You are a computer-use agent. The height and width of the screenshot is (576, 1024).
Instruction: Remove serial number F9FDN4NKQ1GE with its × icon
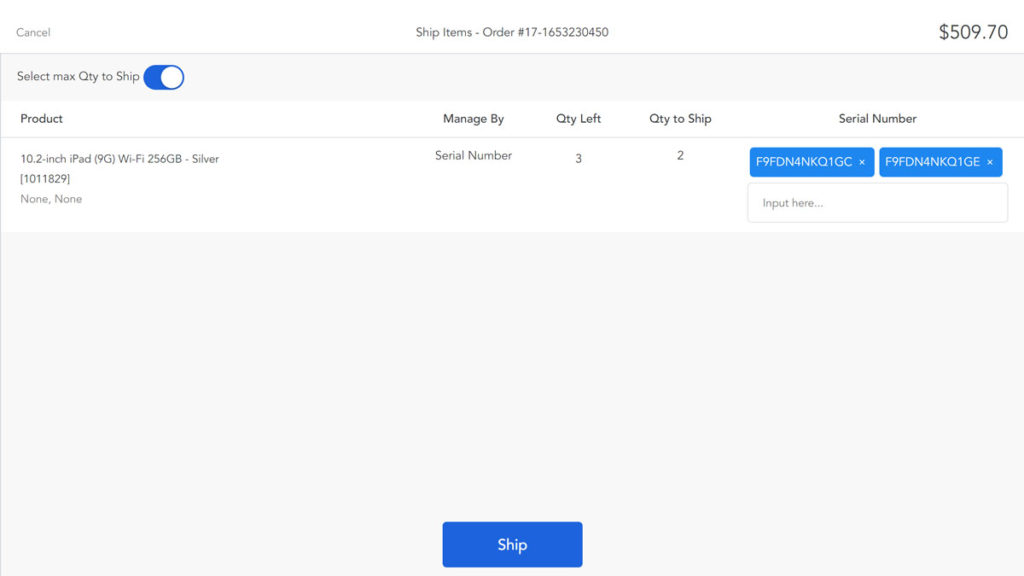point(989,162)
